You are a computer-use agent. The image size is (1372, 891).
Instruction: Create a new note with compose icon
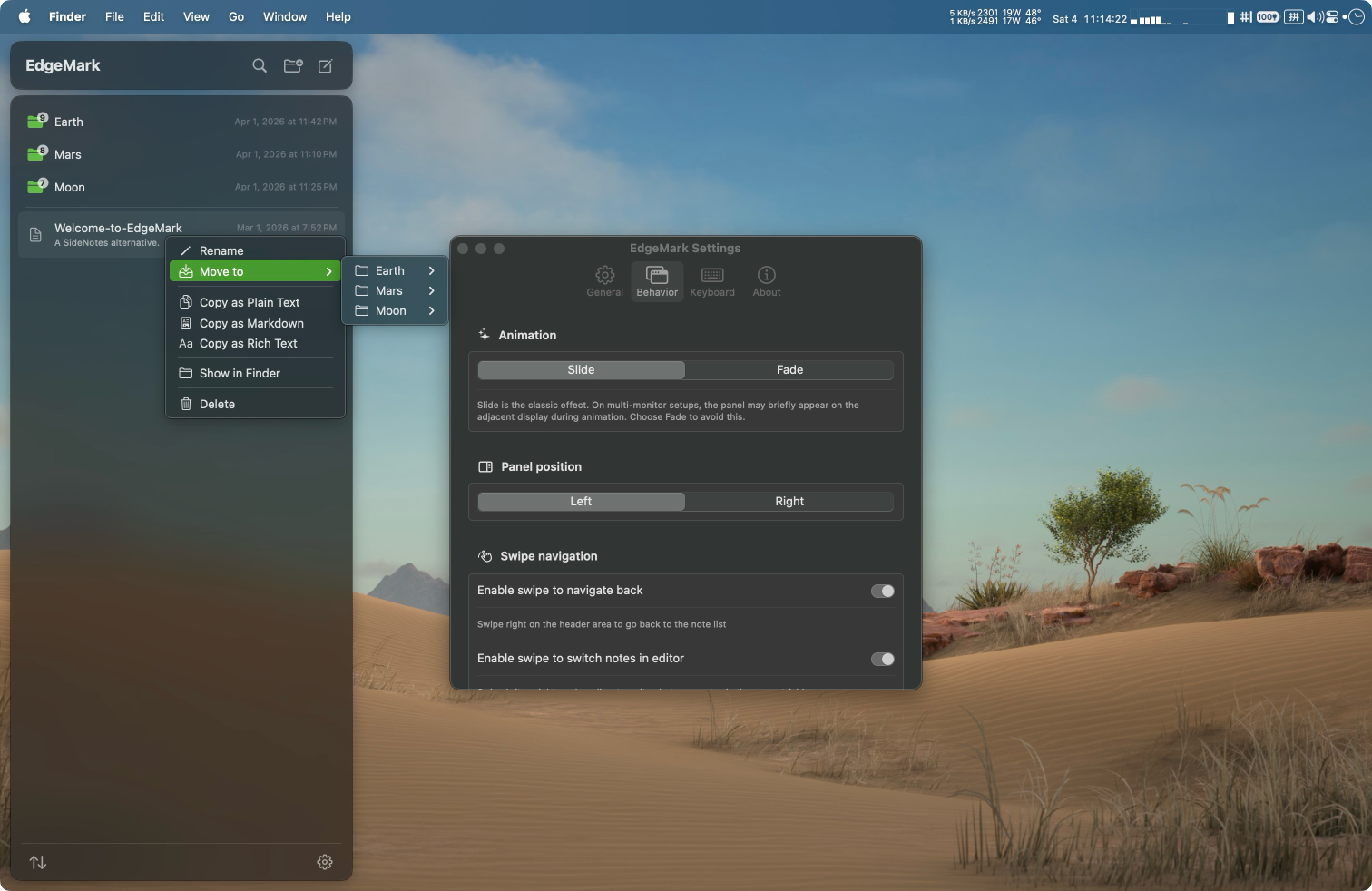point(326,65)
